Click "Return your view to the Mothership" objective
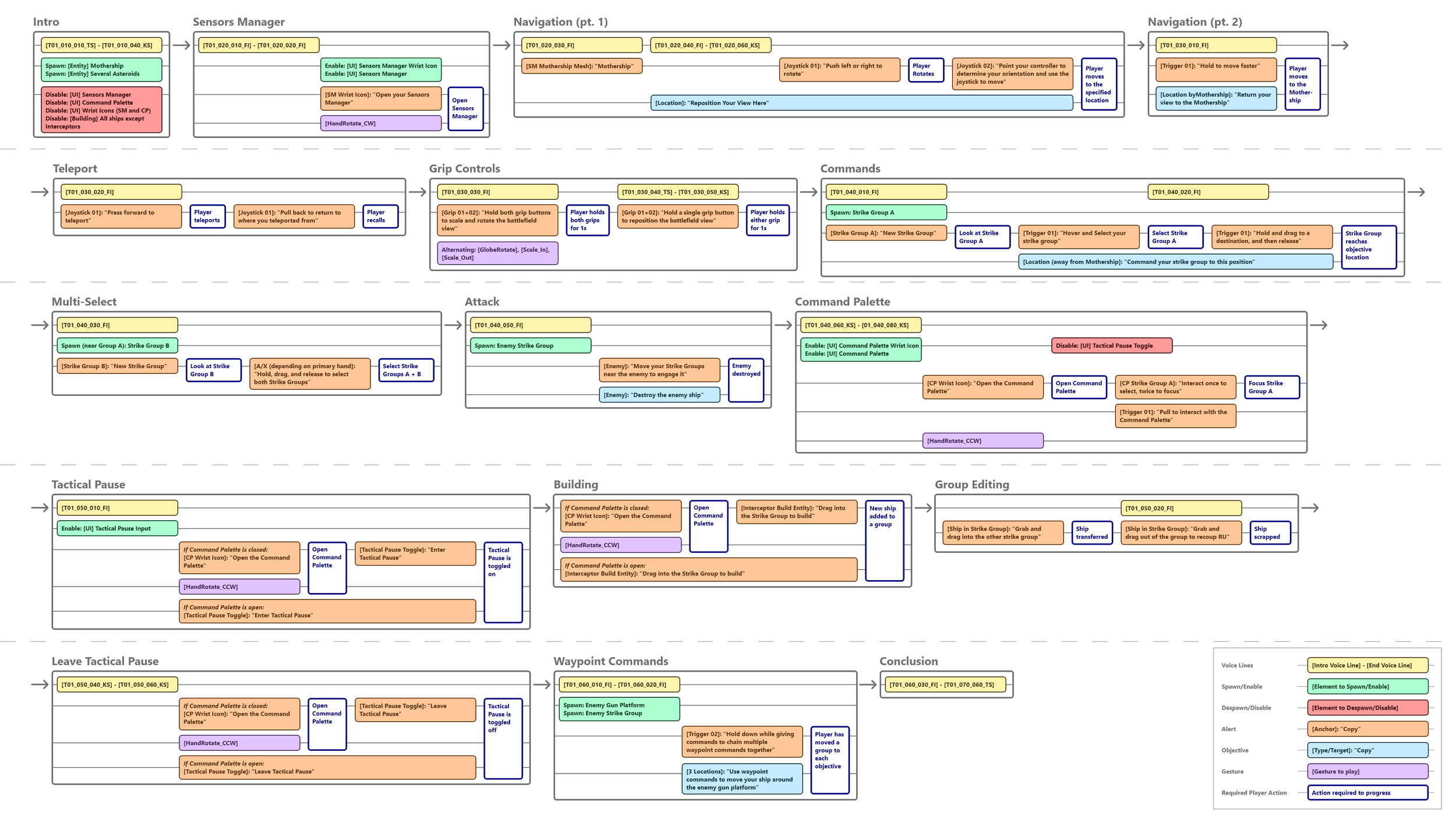 (1215, 98)
